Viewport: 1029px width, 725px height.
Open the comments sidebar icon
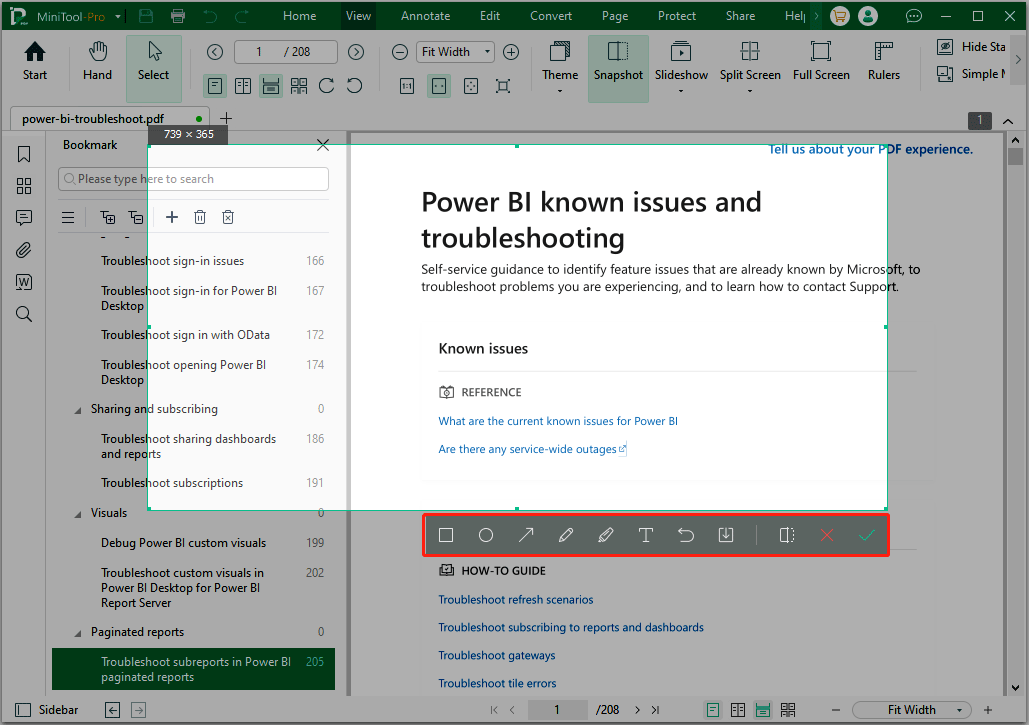[x=24, y=218]
